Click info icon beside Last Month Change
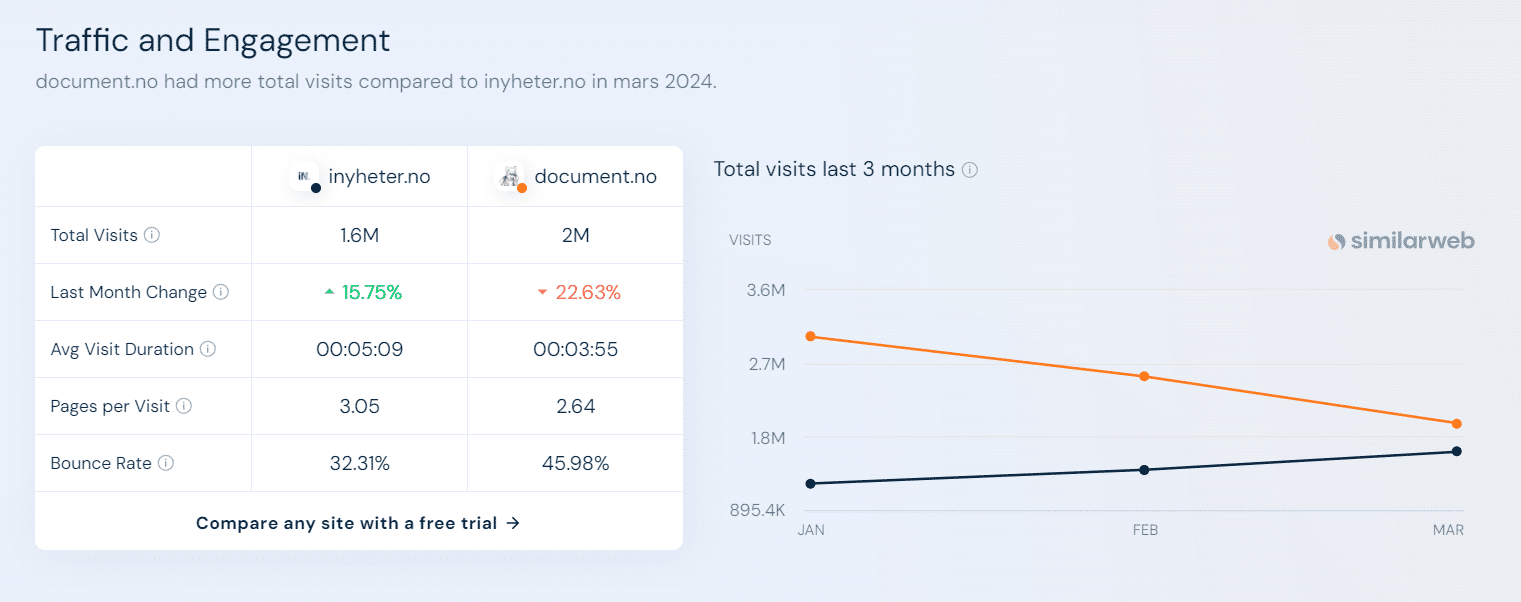Screen dimensions: 1521x602 [x=221, y=293]
